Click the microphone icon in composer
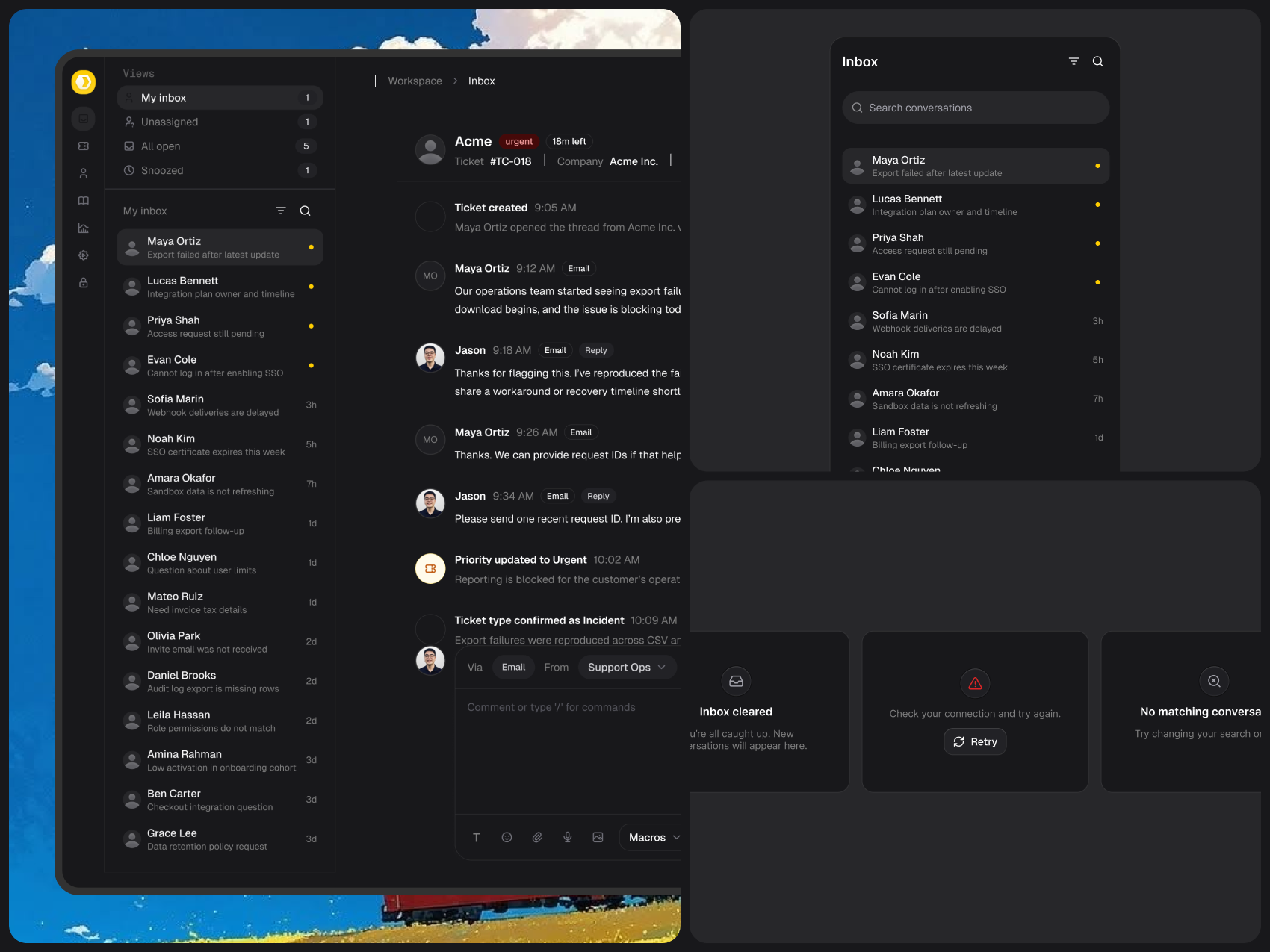The height and width of the screenshot is (952, 1270). pos(568,838)
